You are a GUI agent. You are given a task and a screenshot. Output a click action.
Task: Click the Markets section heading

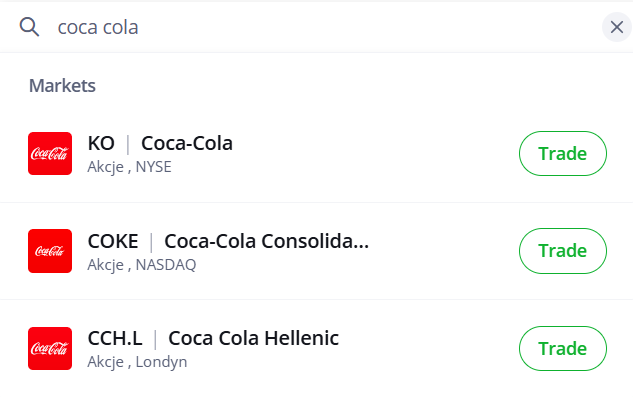point(62,86)
